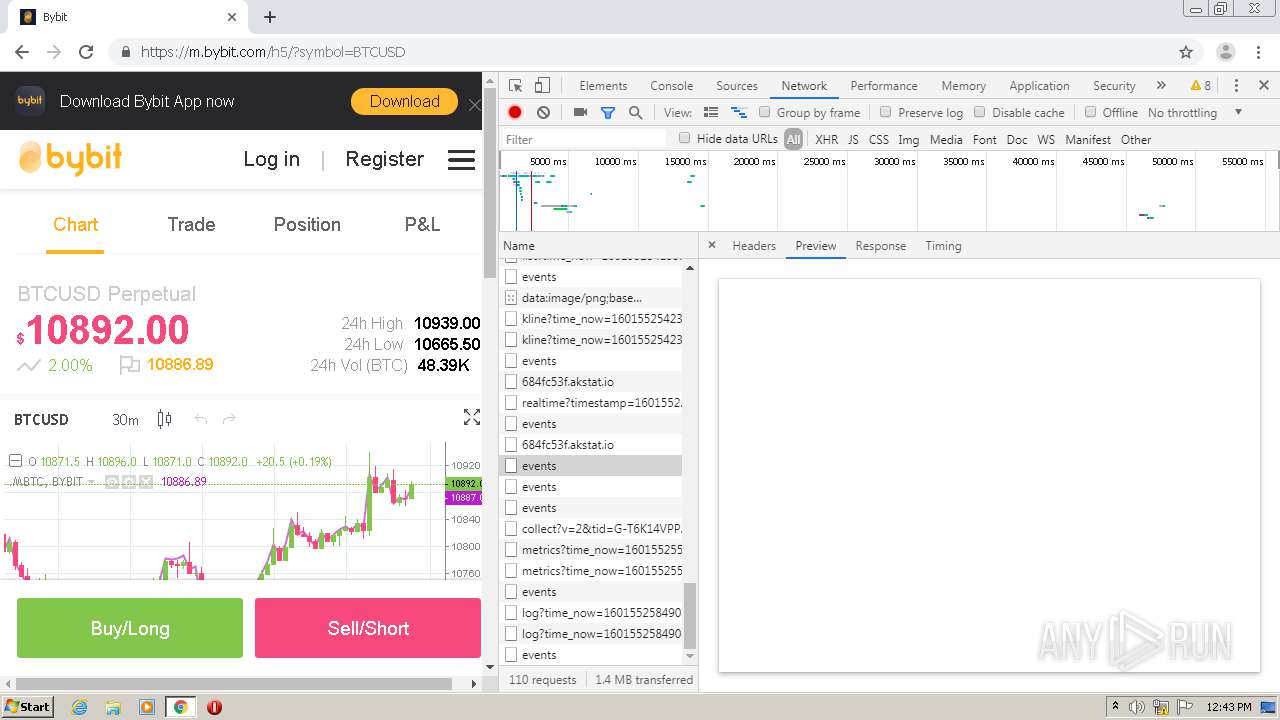This screenshot has height=720, width=1280.
Task: Tick the Offline checkbox
Action: pyautogui.click(x=1090, y=112)
